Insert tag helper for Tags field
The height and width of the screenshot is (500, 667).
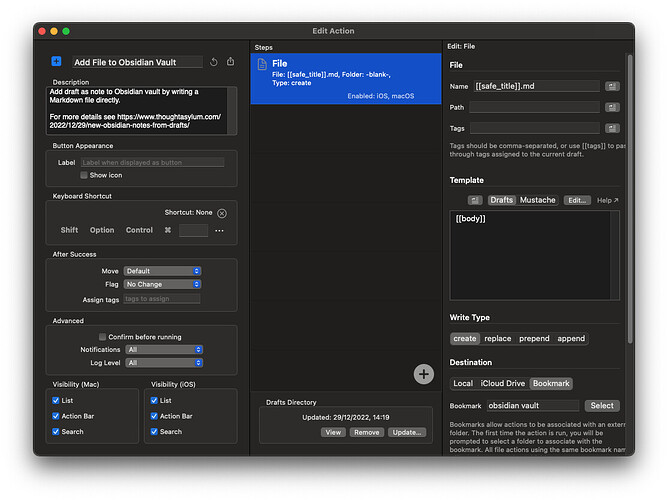point(612,128)
